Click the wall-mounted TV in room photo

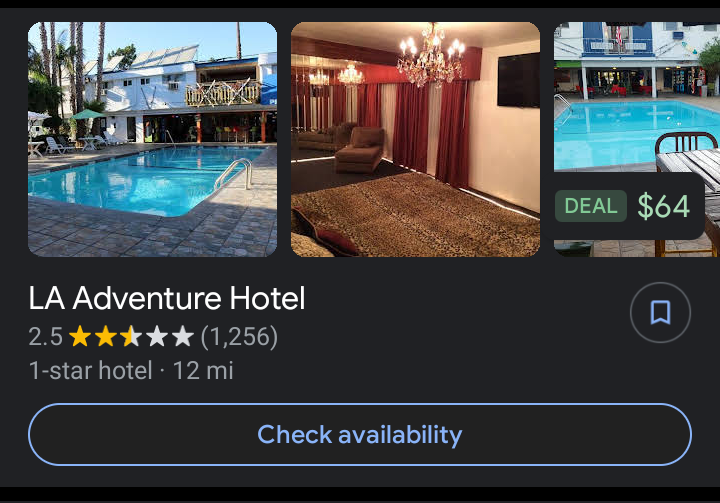518,80
